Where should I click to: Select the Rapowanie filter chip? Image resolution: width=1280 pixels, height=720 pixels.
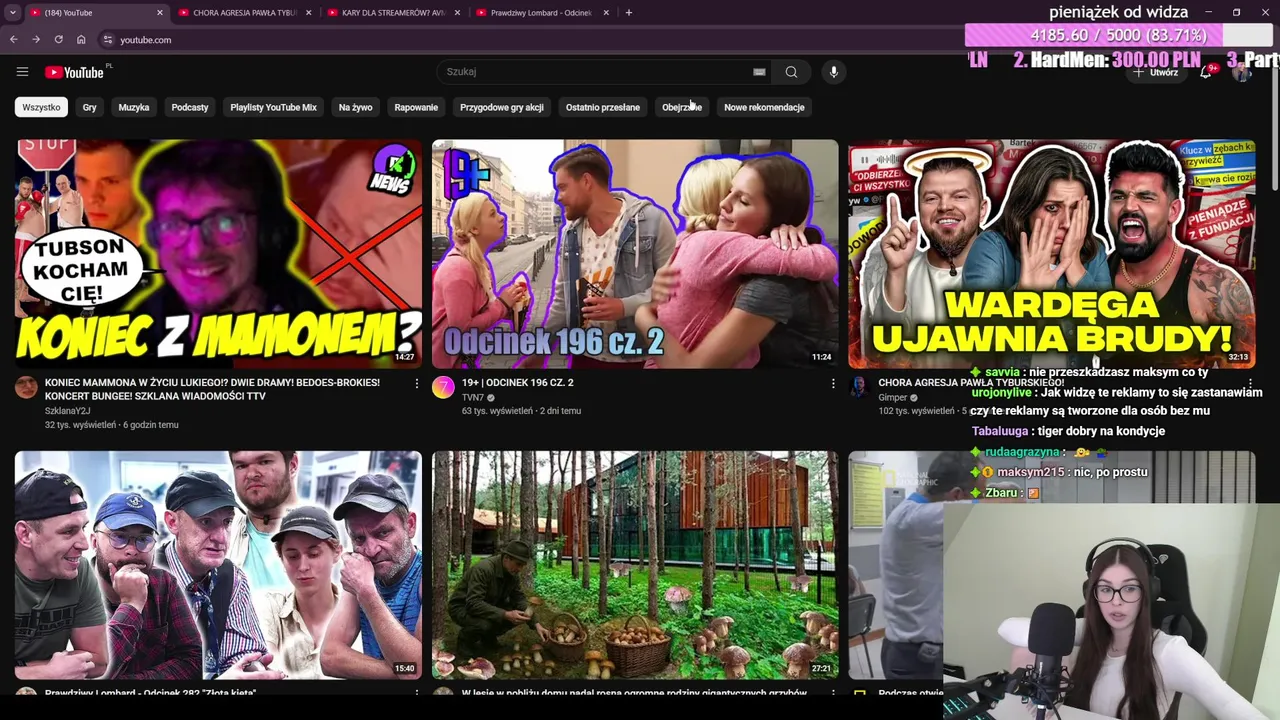tap(416, 107)
